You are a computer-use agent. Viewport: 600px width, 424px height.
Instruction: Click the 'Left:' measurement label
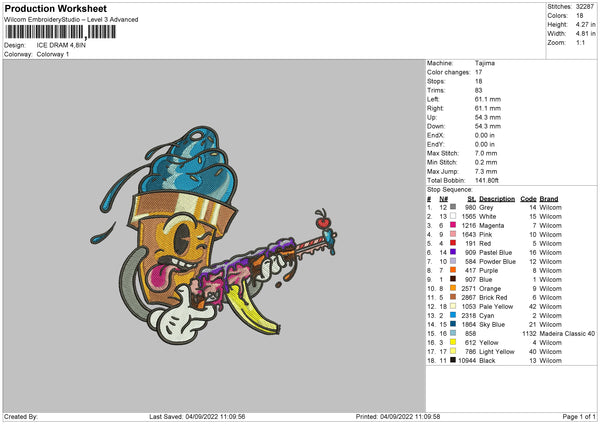click(433, 99)
